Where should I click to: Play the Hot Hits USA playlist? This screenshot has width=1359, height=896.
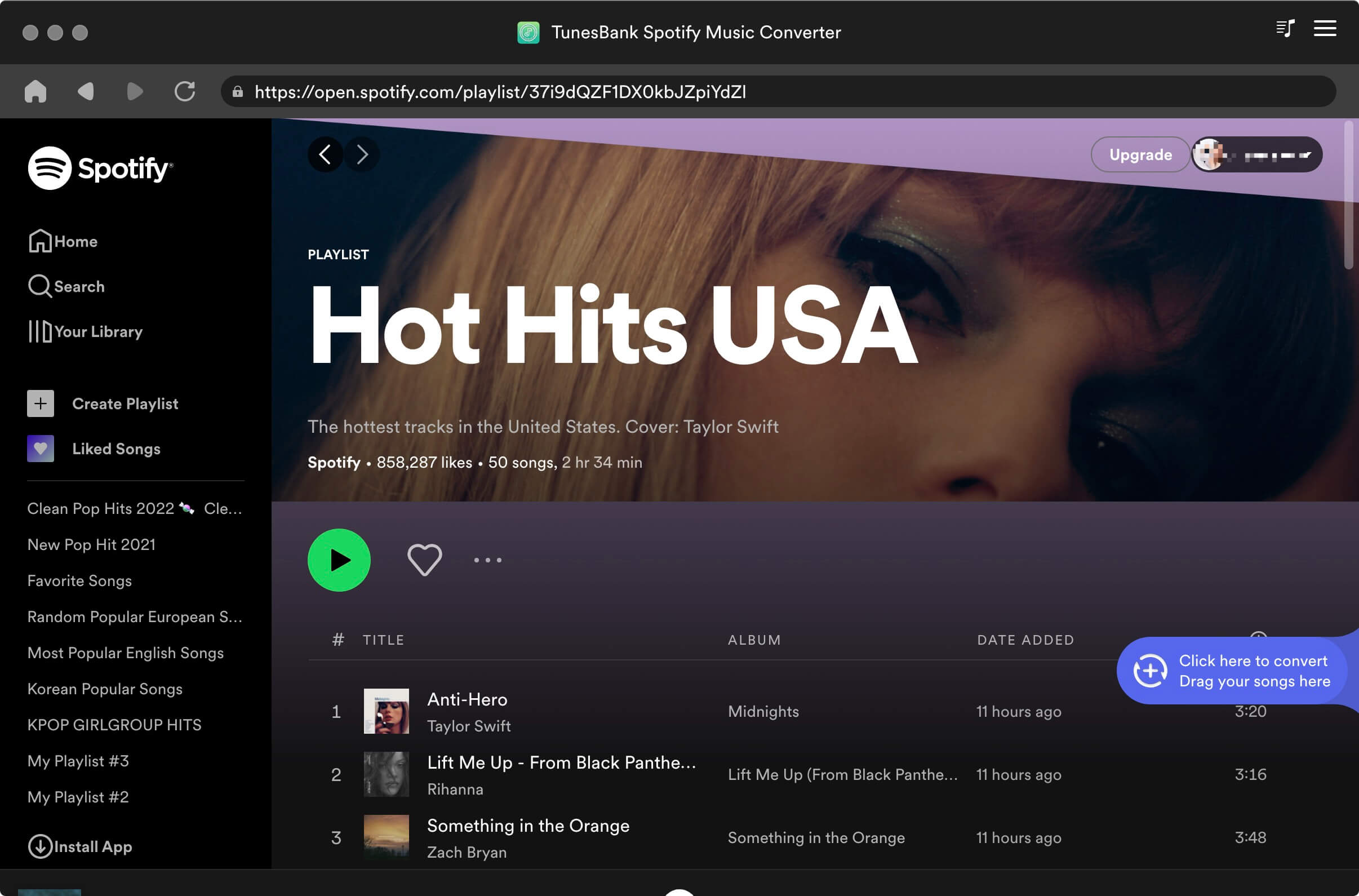pos(339,560)
